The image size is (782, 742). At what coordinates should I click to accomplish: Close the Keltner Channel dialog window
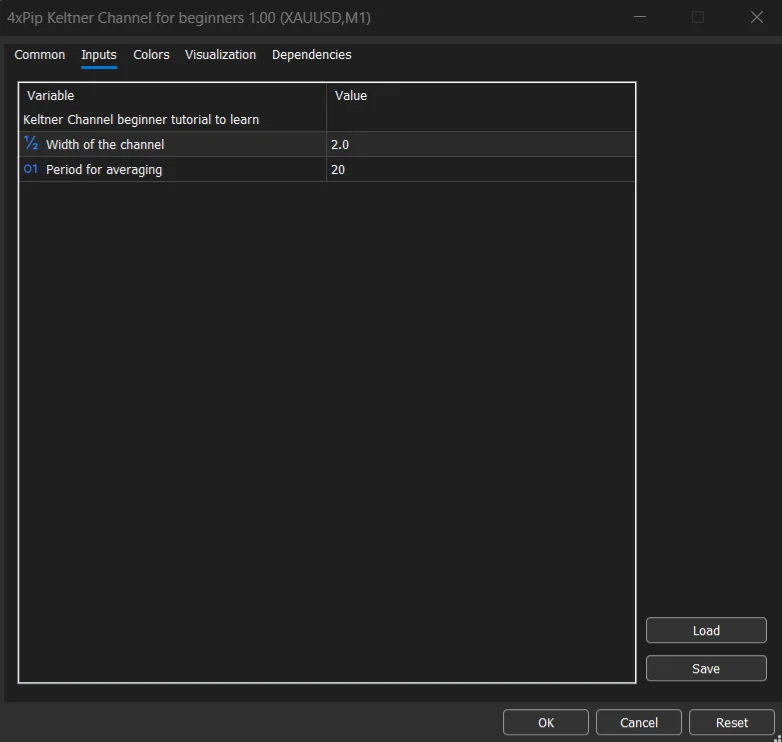[757, 17]
